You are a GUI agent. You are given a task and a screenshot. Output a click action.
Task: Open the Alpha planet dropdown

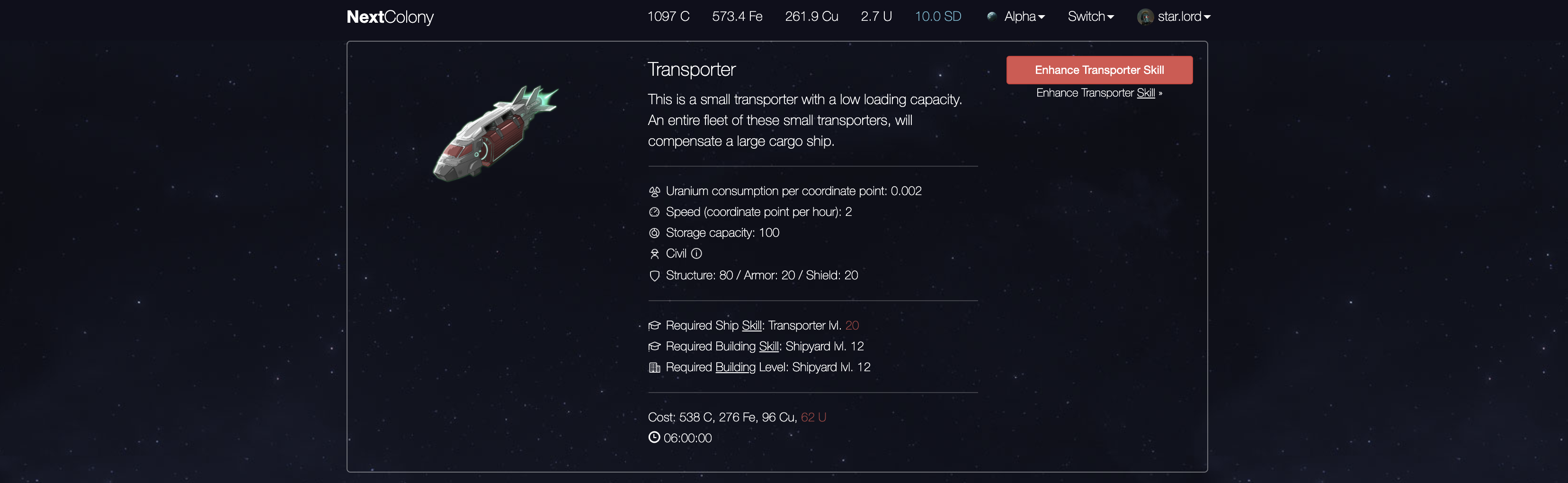click(1024, 17)
